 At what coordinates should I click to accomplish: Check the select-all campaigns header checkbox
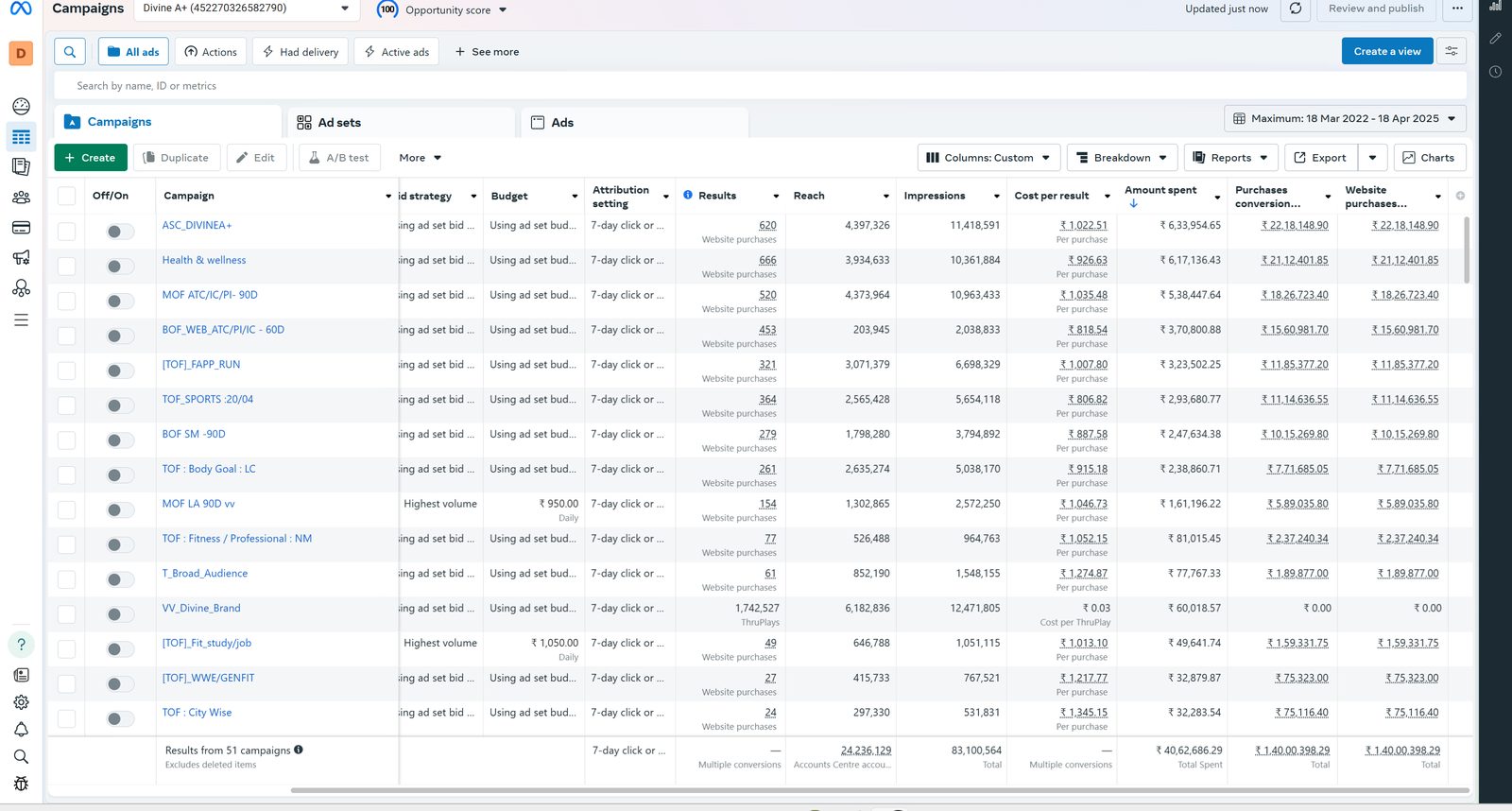[x=66, y=196]
